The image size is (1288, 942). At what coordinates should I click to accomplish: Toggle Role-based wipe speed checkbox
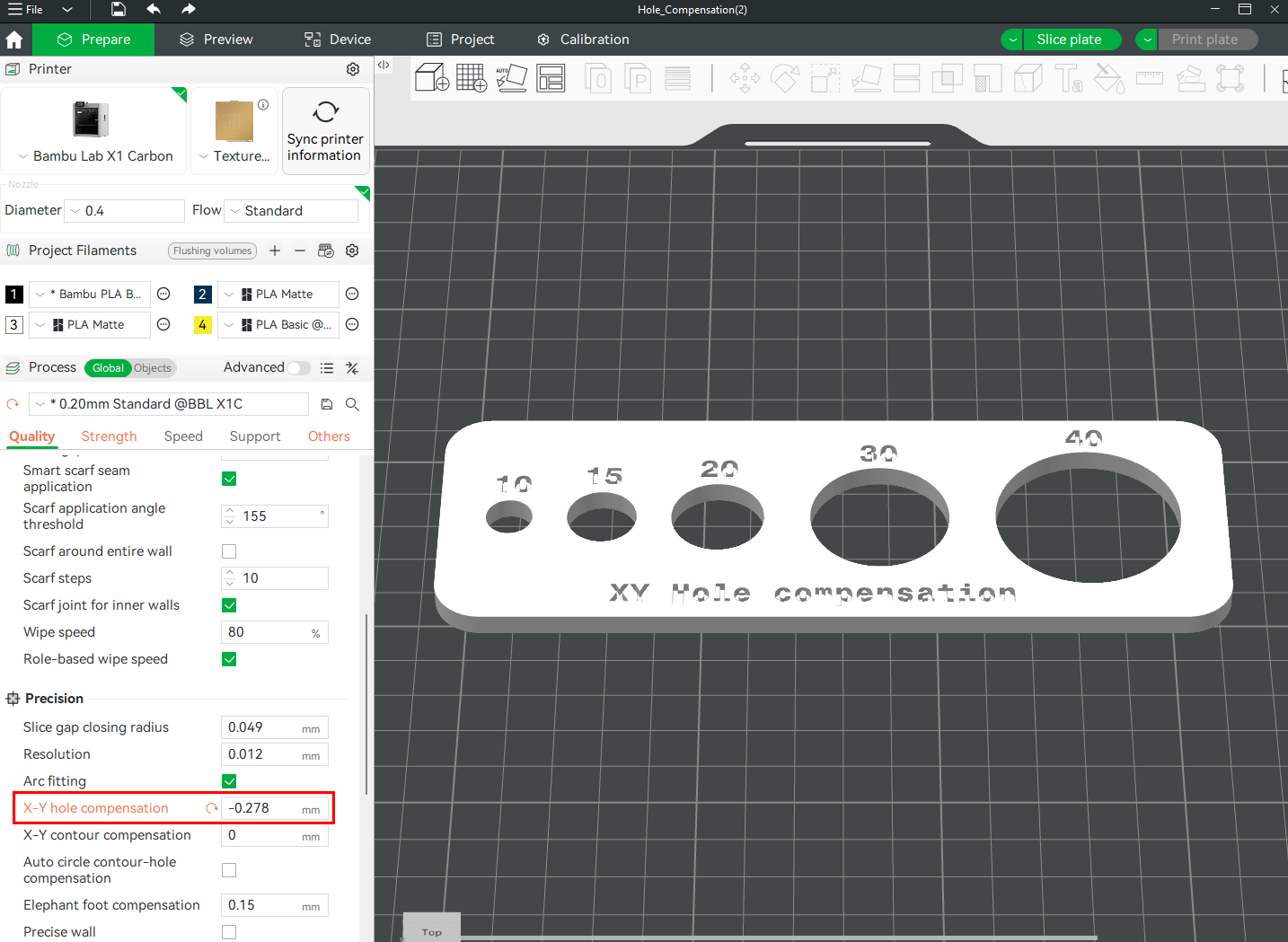tap(229, 659)
